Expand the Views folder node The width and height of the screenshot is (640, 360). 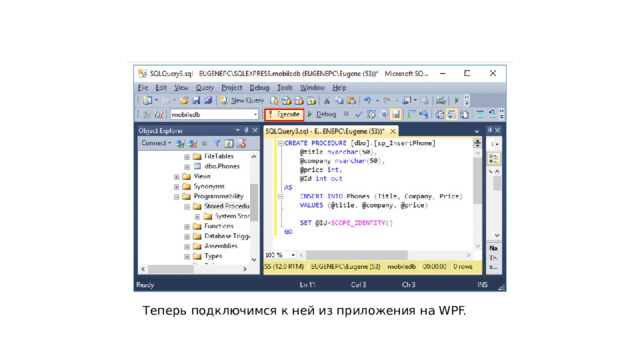177,177
